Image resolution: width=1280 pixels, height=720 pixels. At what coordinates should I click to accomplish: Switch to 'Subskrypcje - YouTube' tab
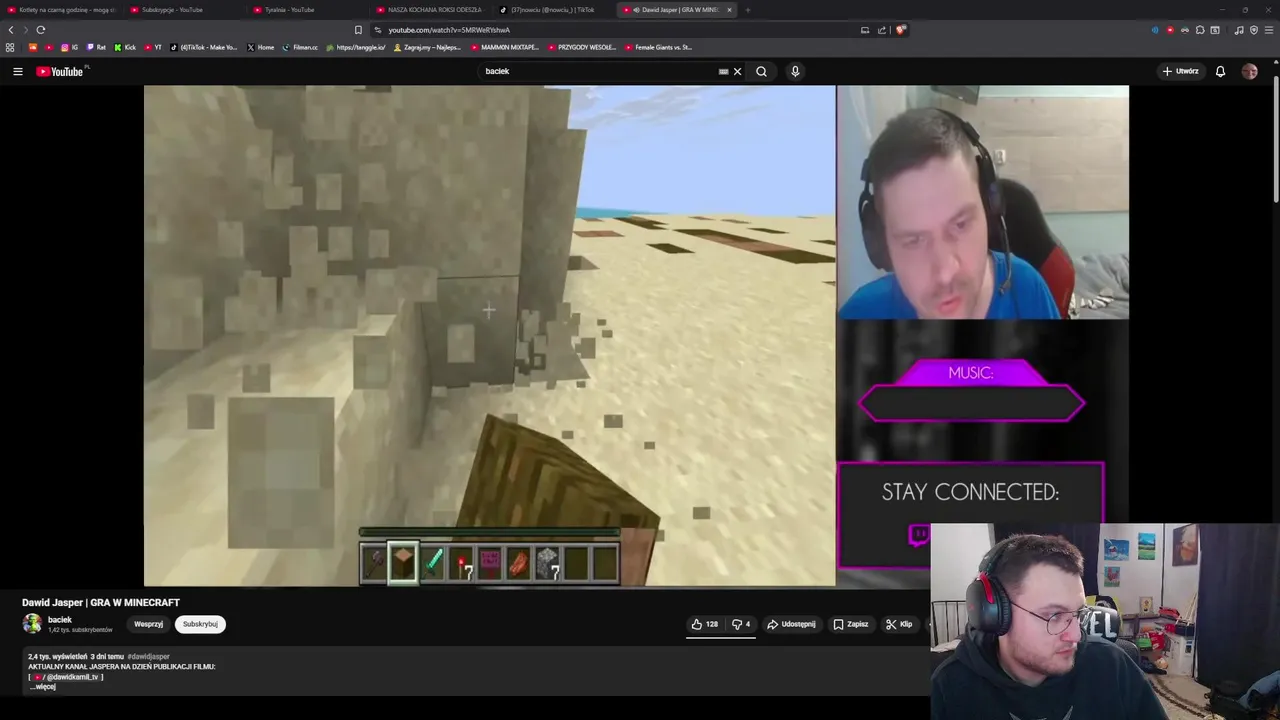tap(185, 10)
